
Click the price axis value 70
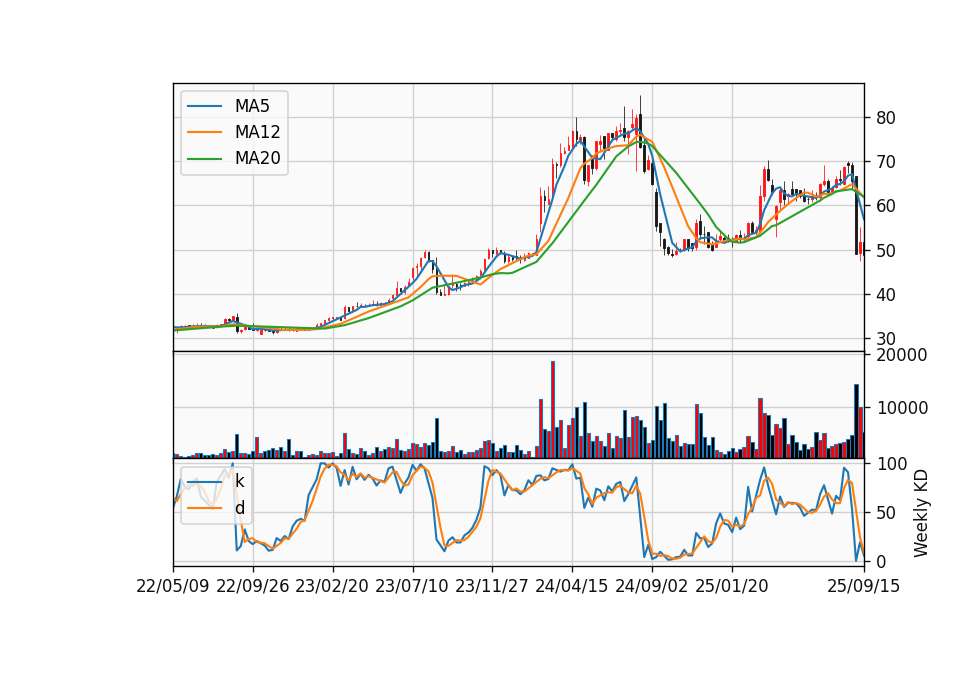885,162
